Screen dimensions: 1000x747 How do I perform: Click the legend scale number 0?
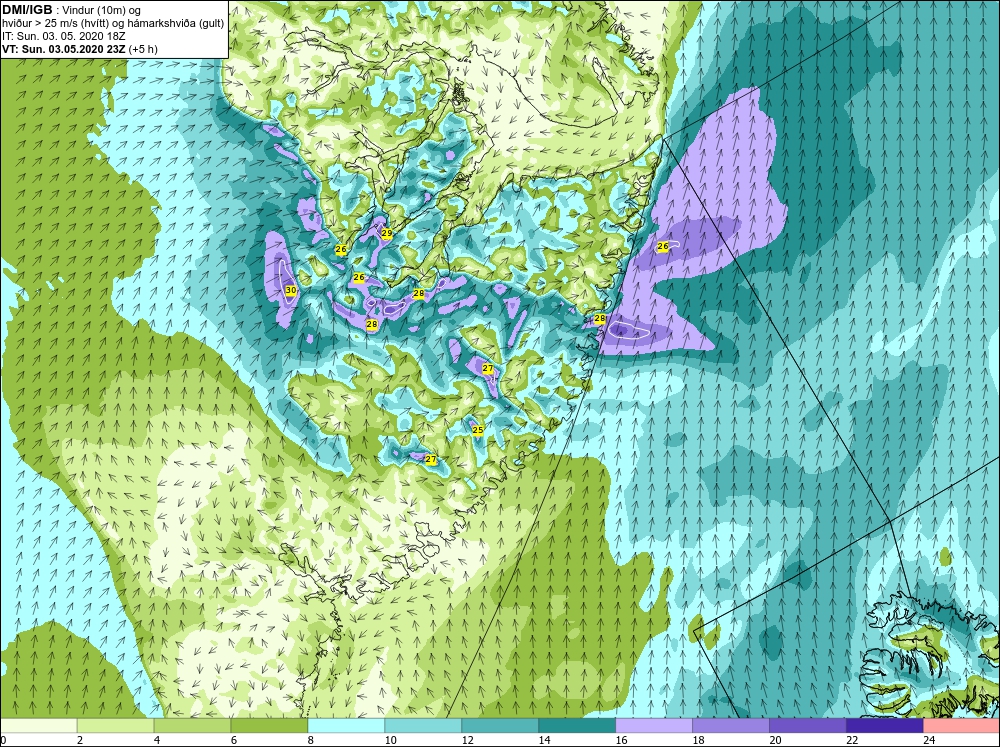point(3,740)
